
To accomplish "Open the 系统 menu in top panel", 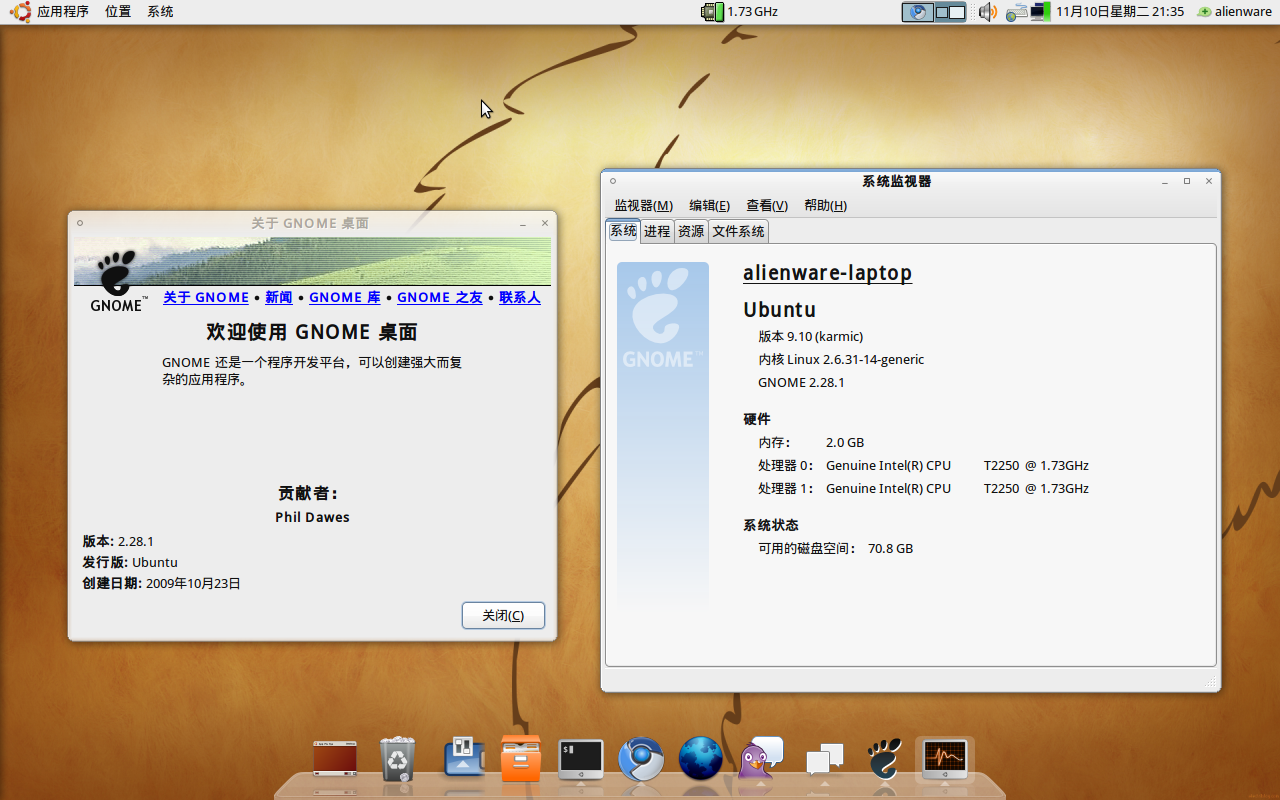I will point(160,12).
